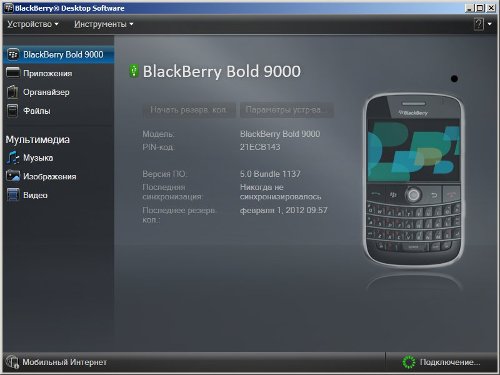Open the Файлы section icon
The image size is (500, 375).
click(x=13, y=111)
